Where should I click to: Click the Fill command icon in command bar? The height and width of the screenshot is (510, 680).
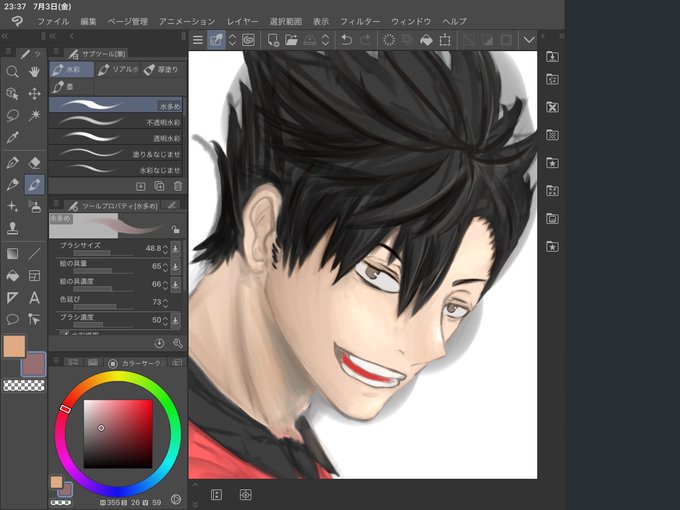click(426, 40)
